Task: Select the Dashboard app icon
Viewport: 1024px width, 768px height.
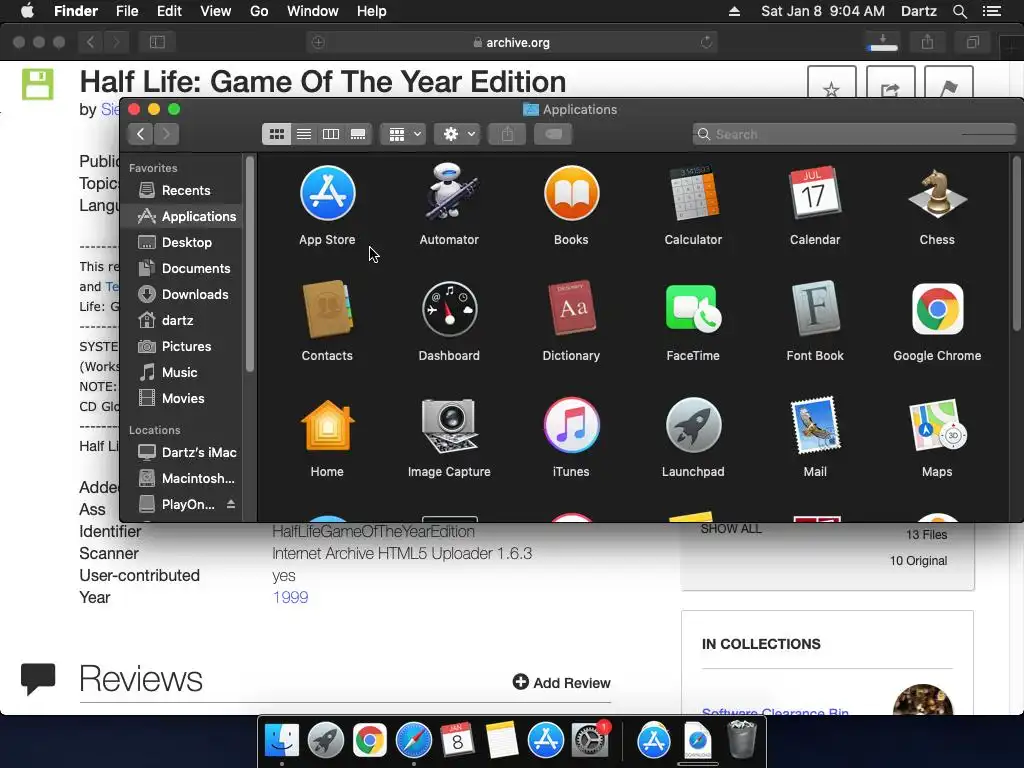Action: [449, 309]
